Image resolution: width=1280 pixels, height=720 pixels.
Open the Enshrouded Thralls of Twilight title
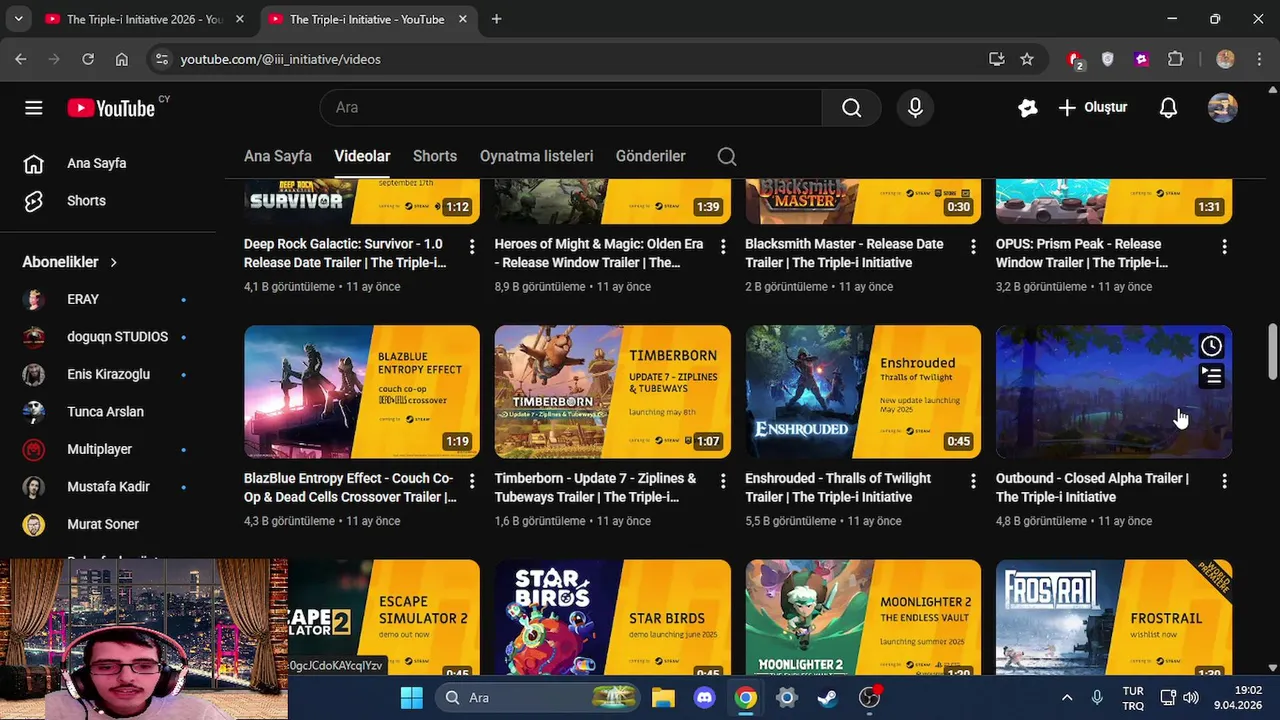[x=838, y=487]
